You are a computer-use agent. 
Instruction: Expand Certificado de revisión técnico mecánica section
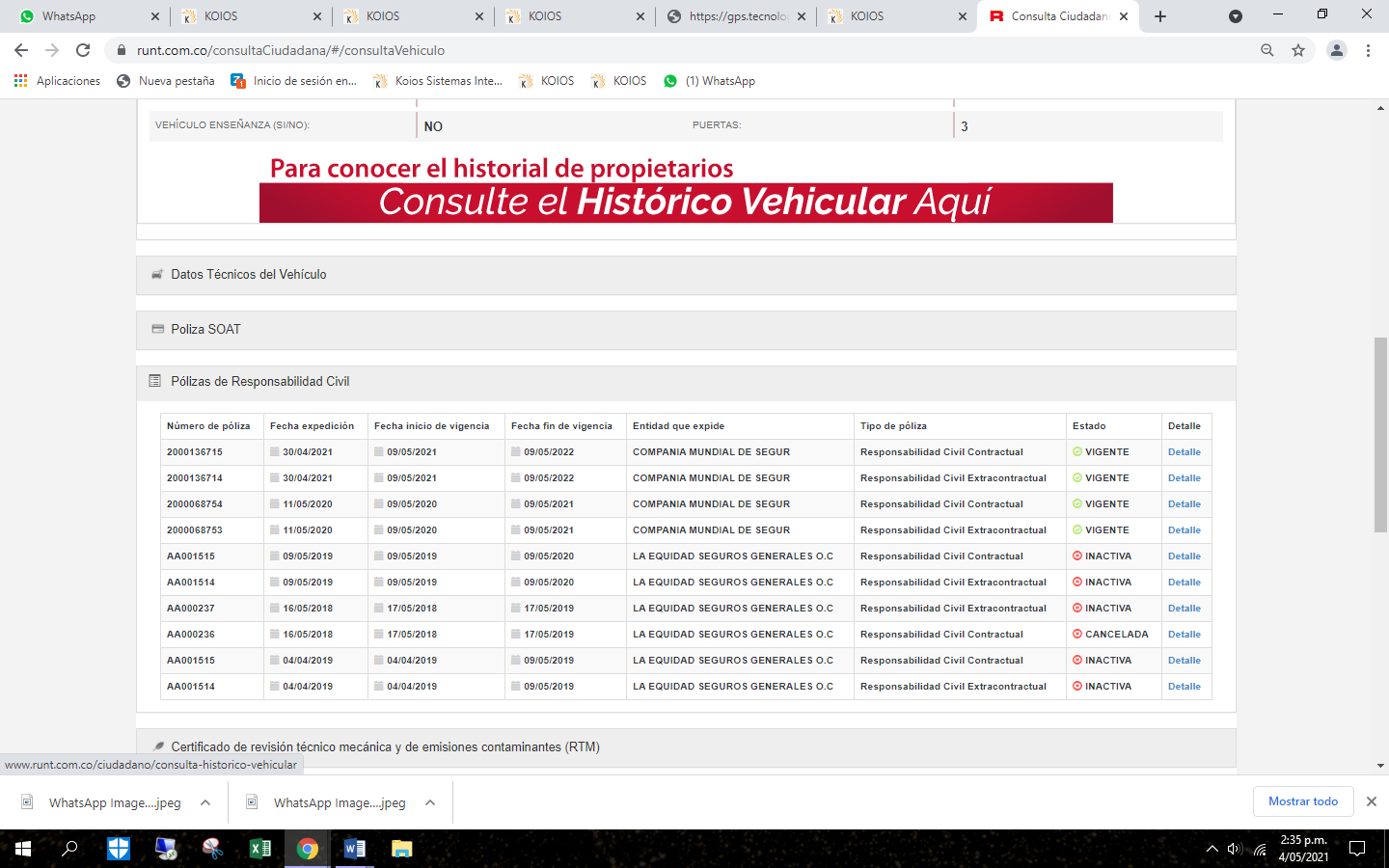point(385,747)
